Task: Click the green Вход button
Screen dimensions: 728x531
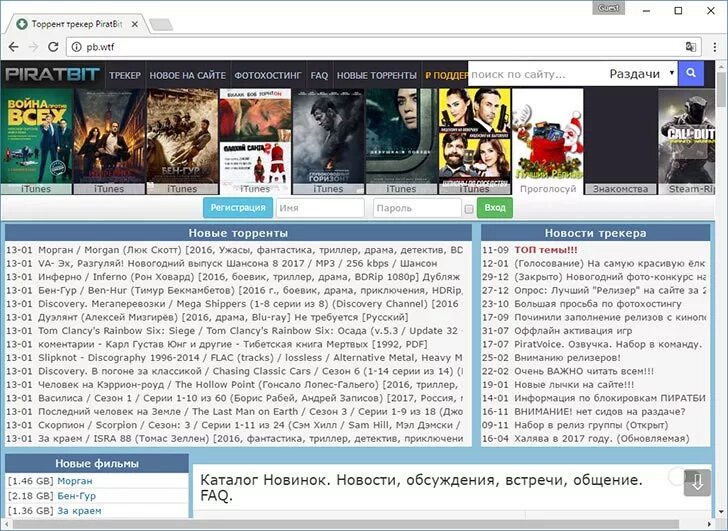Action: point(495,207)
